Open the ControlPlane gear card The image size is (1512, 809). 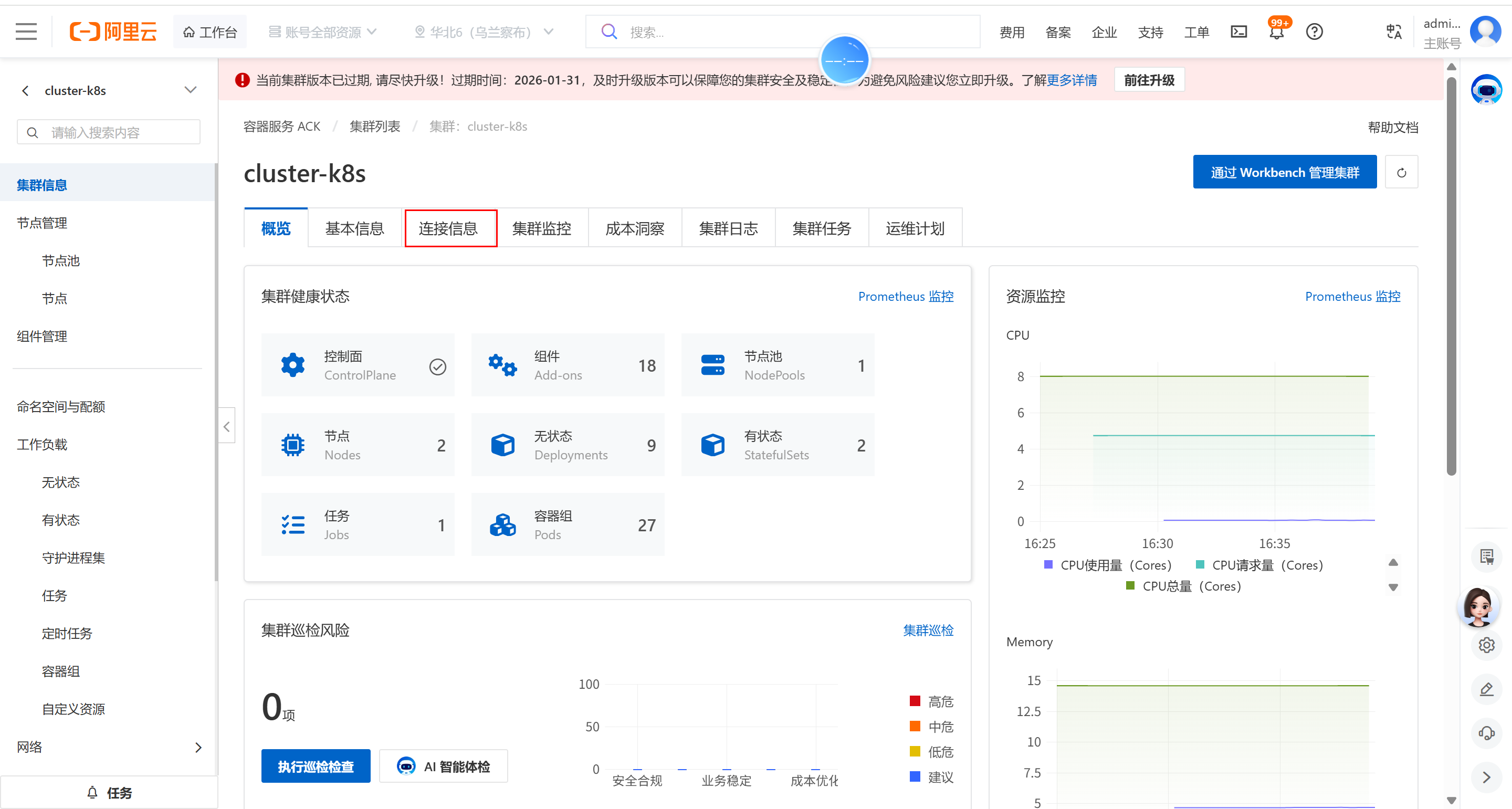[x=358, y=365]
